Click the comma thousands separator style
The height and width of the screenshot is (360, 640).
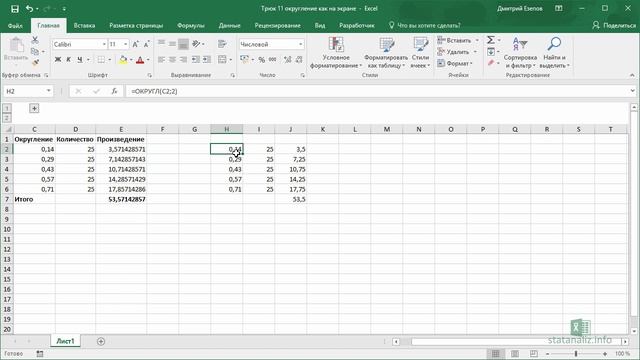(x=273, y=60)
